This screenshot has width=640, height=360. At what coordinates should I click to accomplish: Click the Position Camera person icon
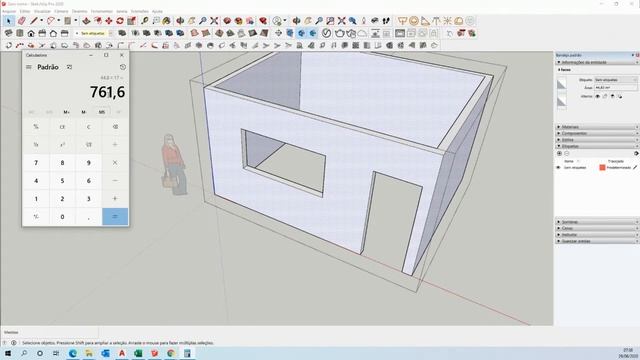pyautogui.click(x=364, y=21)
